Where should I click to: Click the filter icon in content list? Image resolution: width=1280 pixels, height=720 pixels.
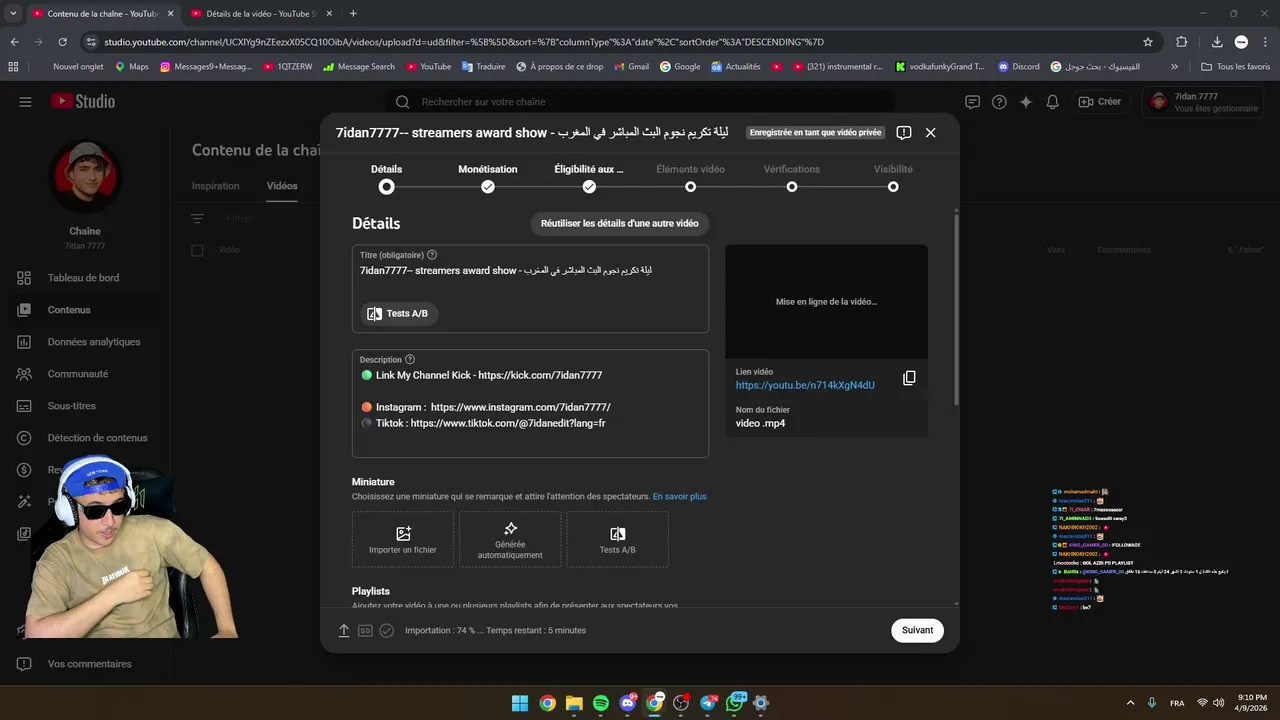(197, 218)
